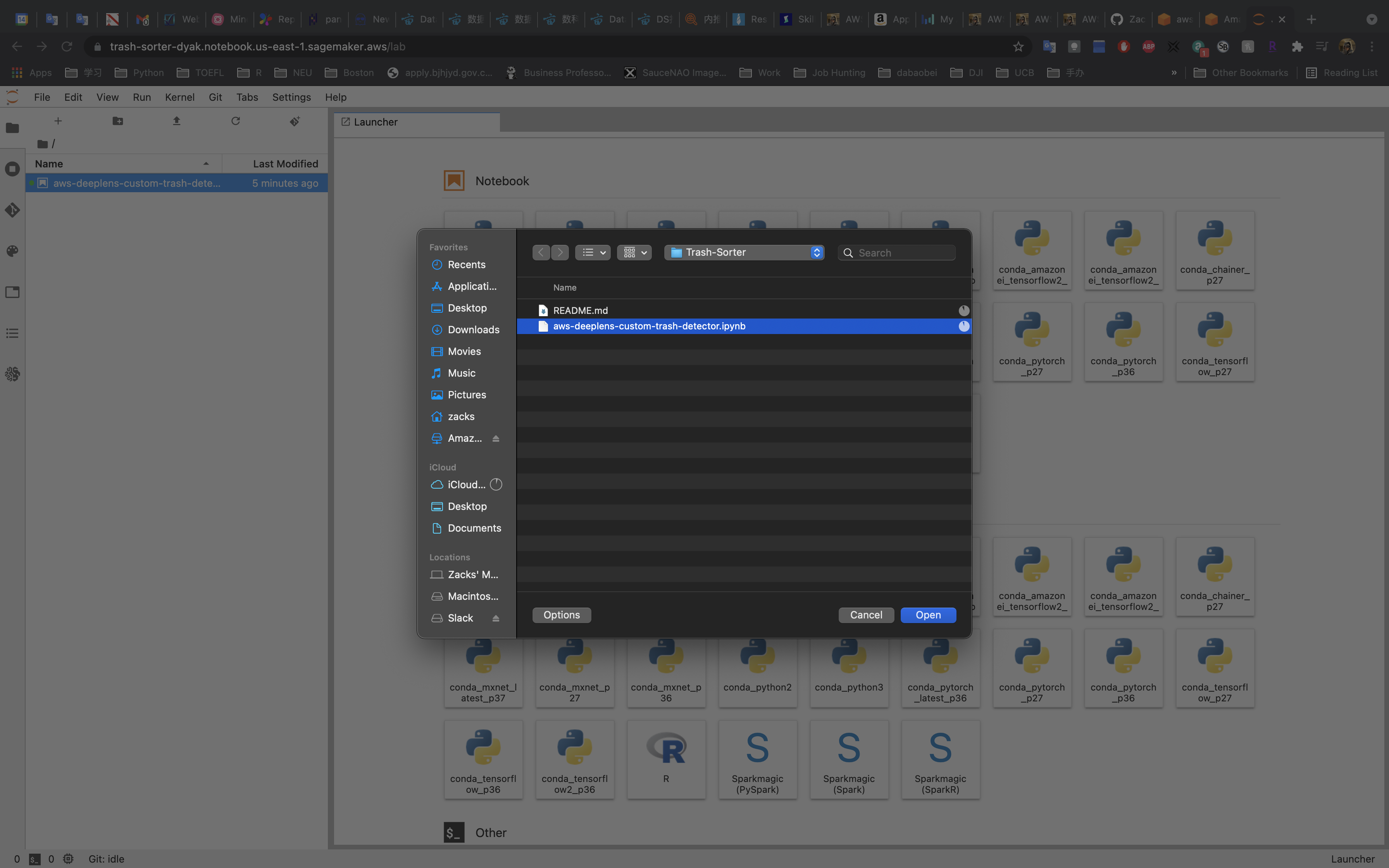
Task: Open the grouping options dropdown in dialog
Action: (x=634, y=253)
